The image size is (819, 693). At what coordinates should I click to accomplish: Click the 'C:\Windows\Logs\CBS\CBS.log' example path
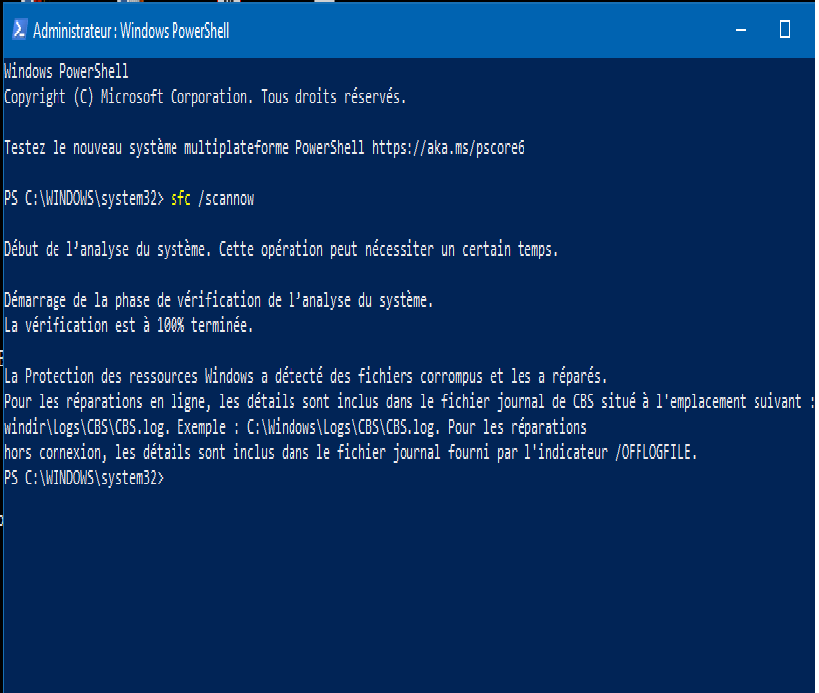341,427
